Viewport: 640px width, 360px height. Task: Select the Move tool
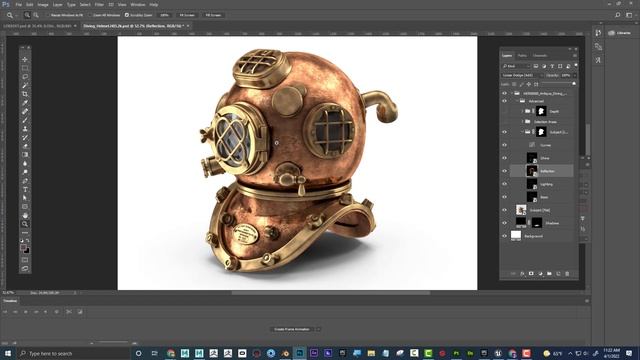(x=25, y=60)
